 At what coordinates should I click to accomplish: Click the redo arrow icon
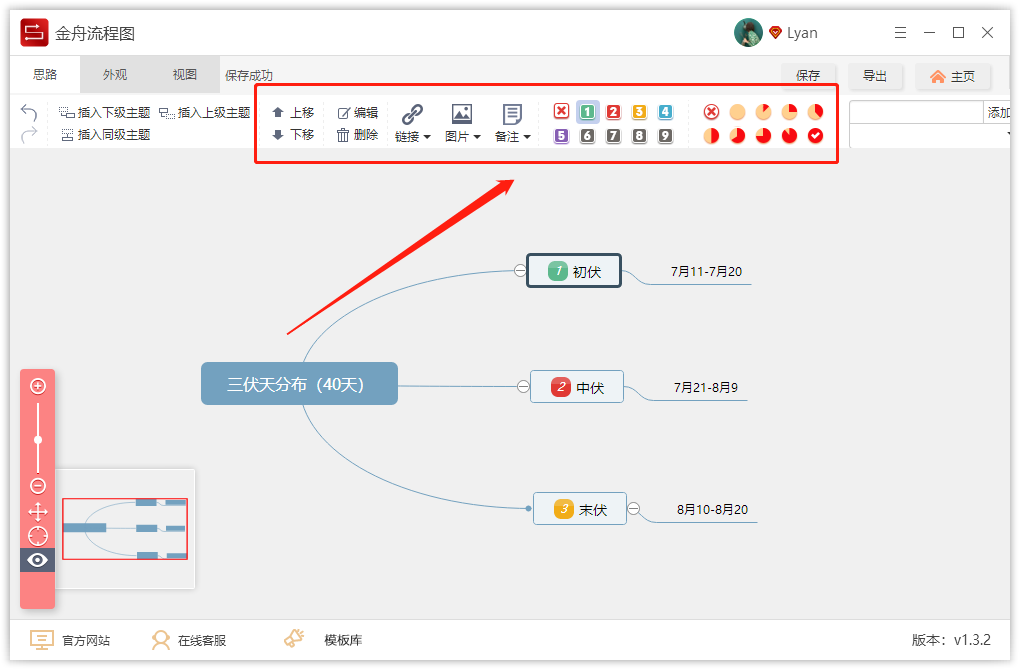click(29, 135)
